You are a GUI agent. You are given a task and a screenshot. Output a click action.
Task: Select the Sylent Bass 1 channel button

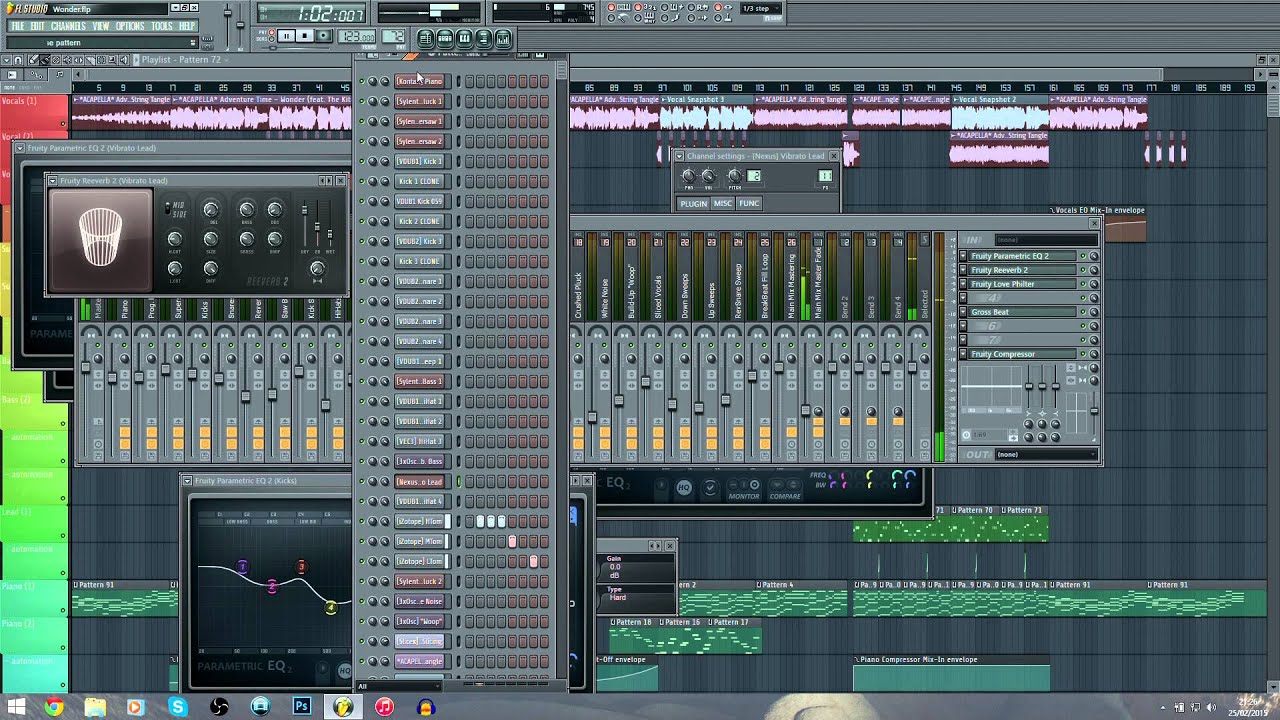[x=419, y=381]
